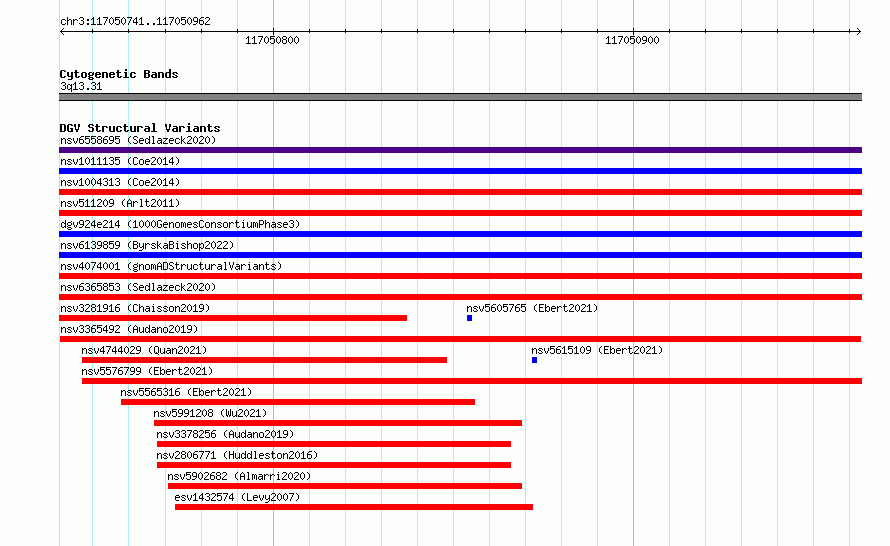The width and height of the screenshot is (890, 546).
Task: Open nsv1004313 (Coe2014) label
Action: coord(120,182)
